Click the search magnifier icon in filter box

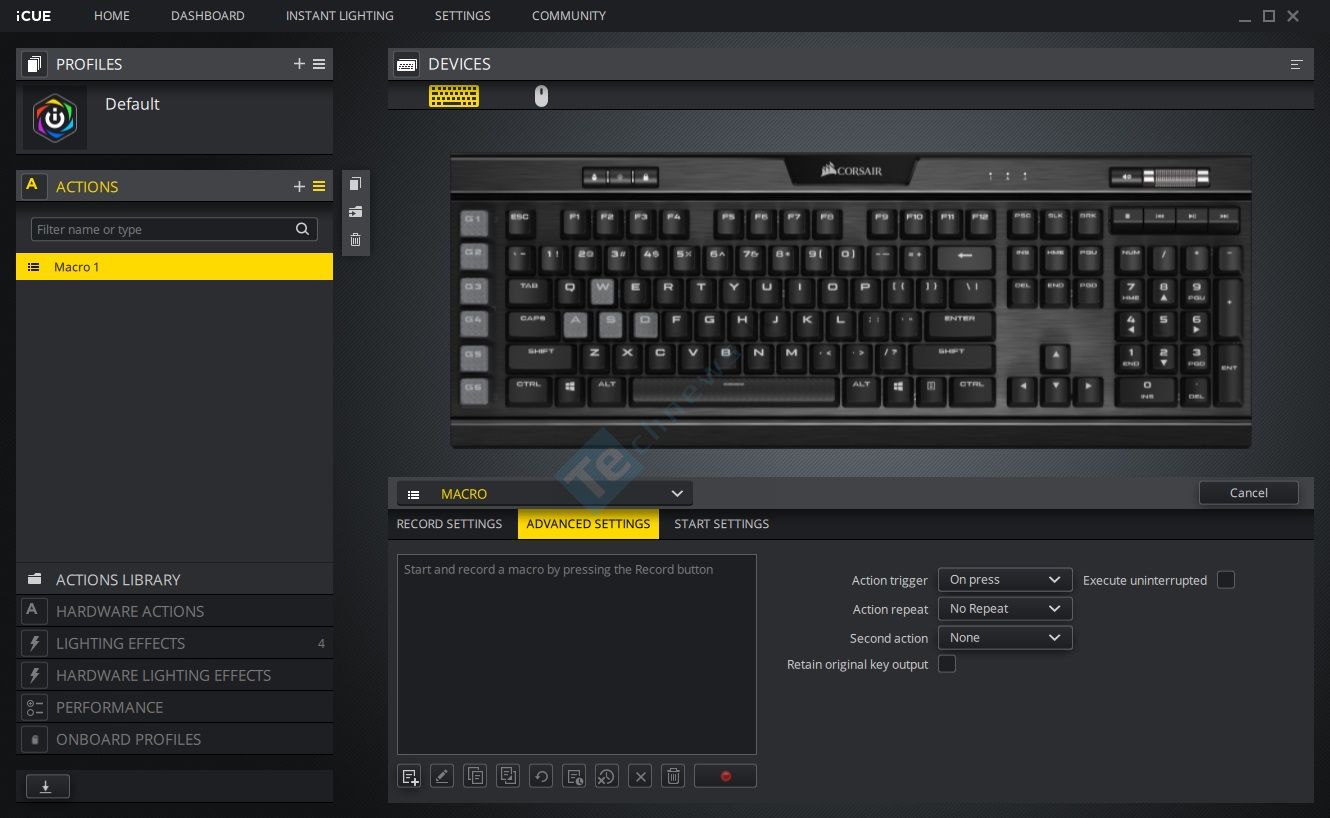pos(302,229)
